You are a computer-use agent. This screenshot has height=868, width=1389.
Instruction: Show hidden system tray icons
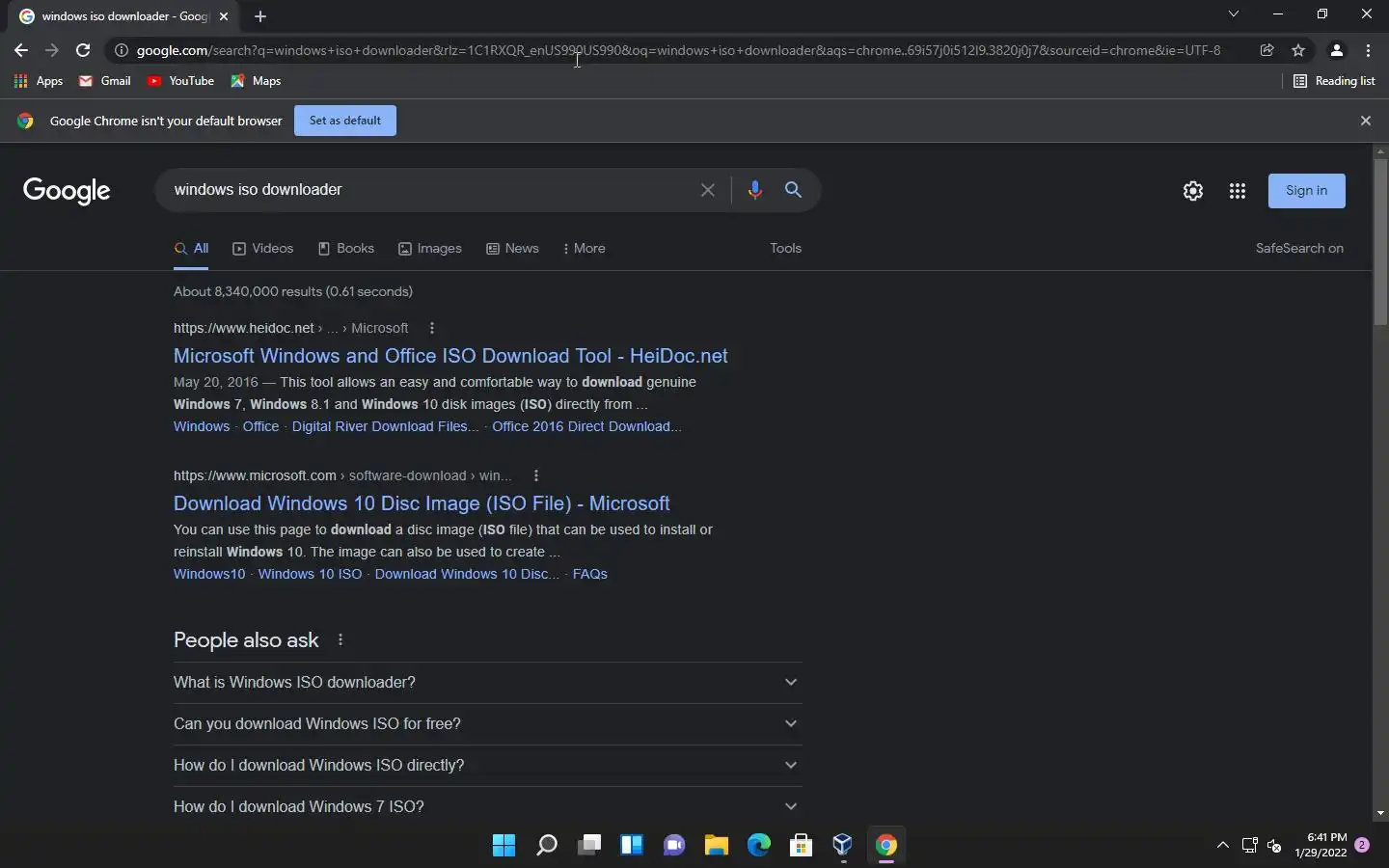pos(1223,846)
